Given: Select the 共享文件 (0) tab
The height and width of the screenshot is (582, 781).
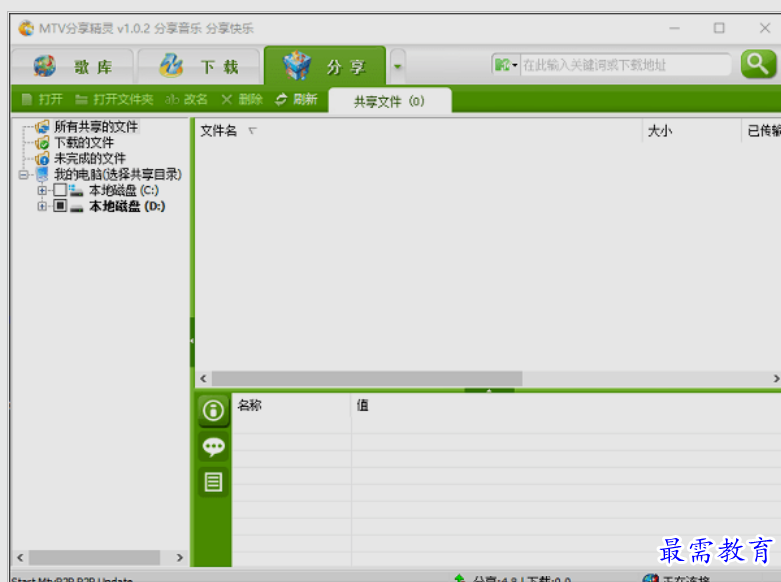Looking at the screenshot, I should [390, 101].
